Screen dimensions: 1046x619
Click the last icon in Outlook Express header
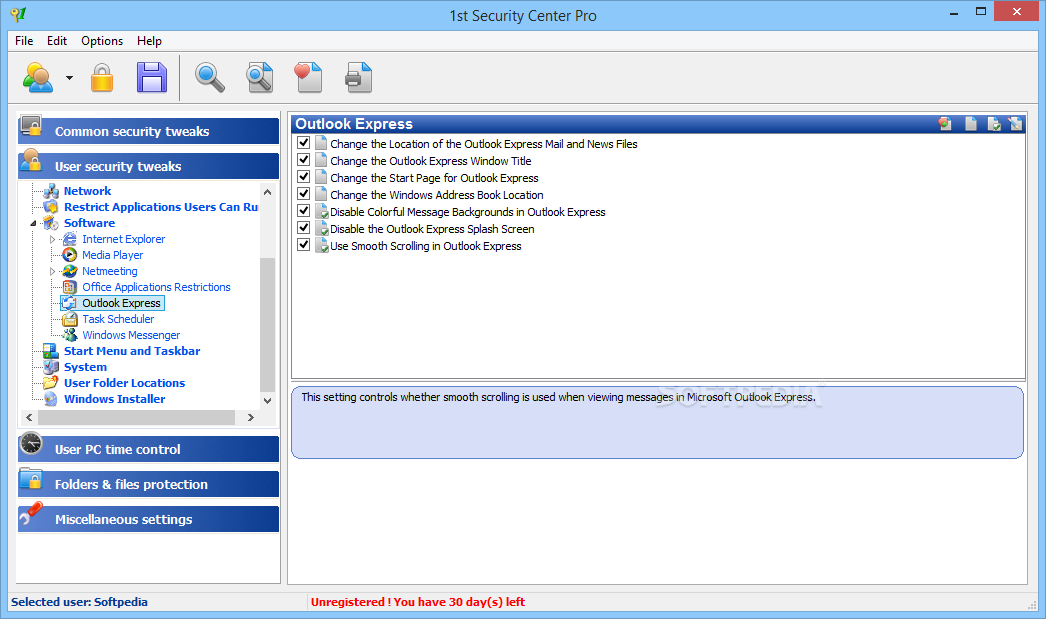[1015, 123]
